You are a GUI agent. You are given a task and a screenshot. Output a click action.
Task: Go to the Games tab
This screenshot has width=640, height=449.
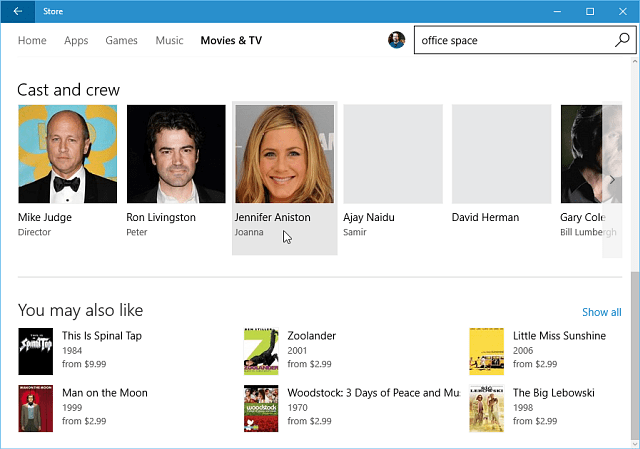pos(121,40)
